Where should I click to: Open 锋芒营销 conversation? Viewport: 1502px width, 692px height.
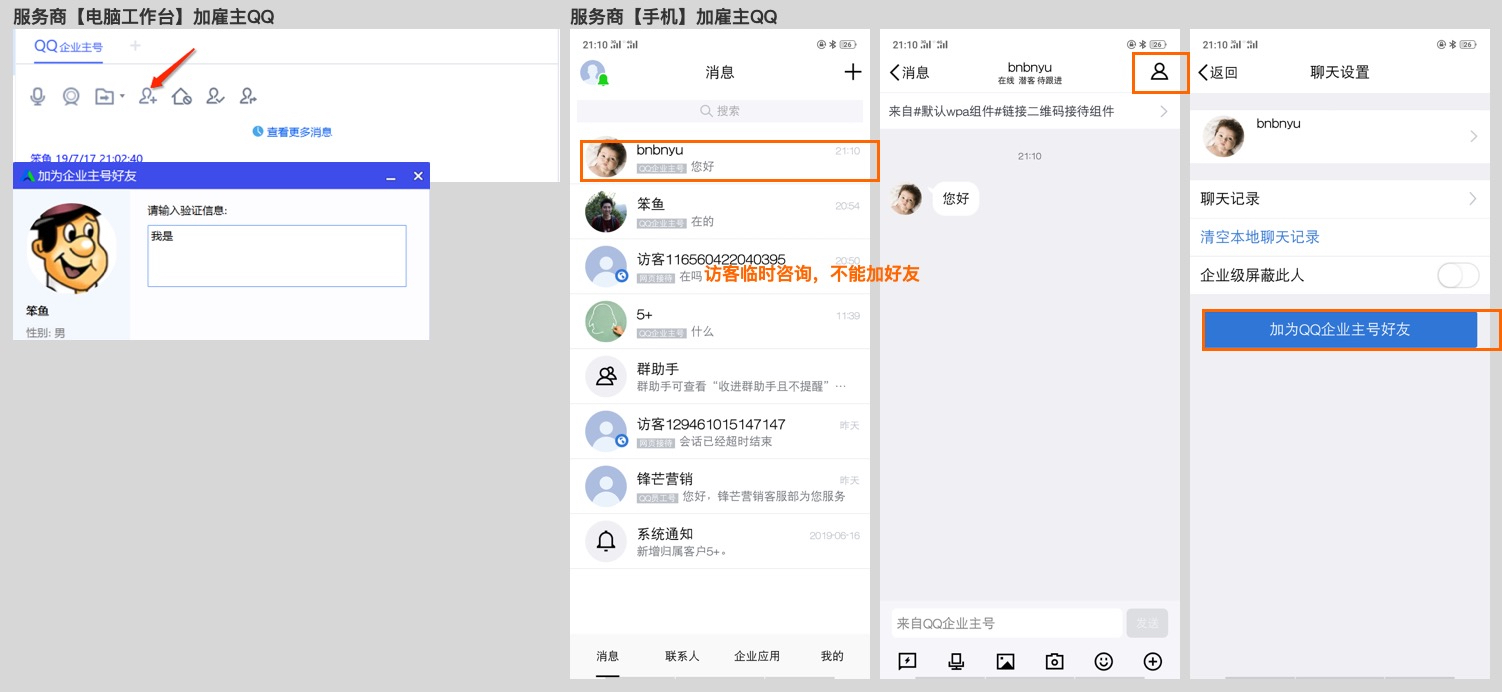coord(720,487)
